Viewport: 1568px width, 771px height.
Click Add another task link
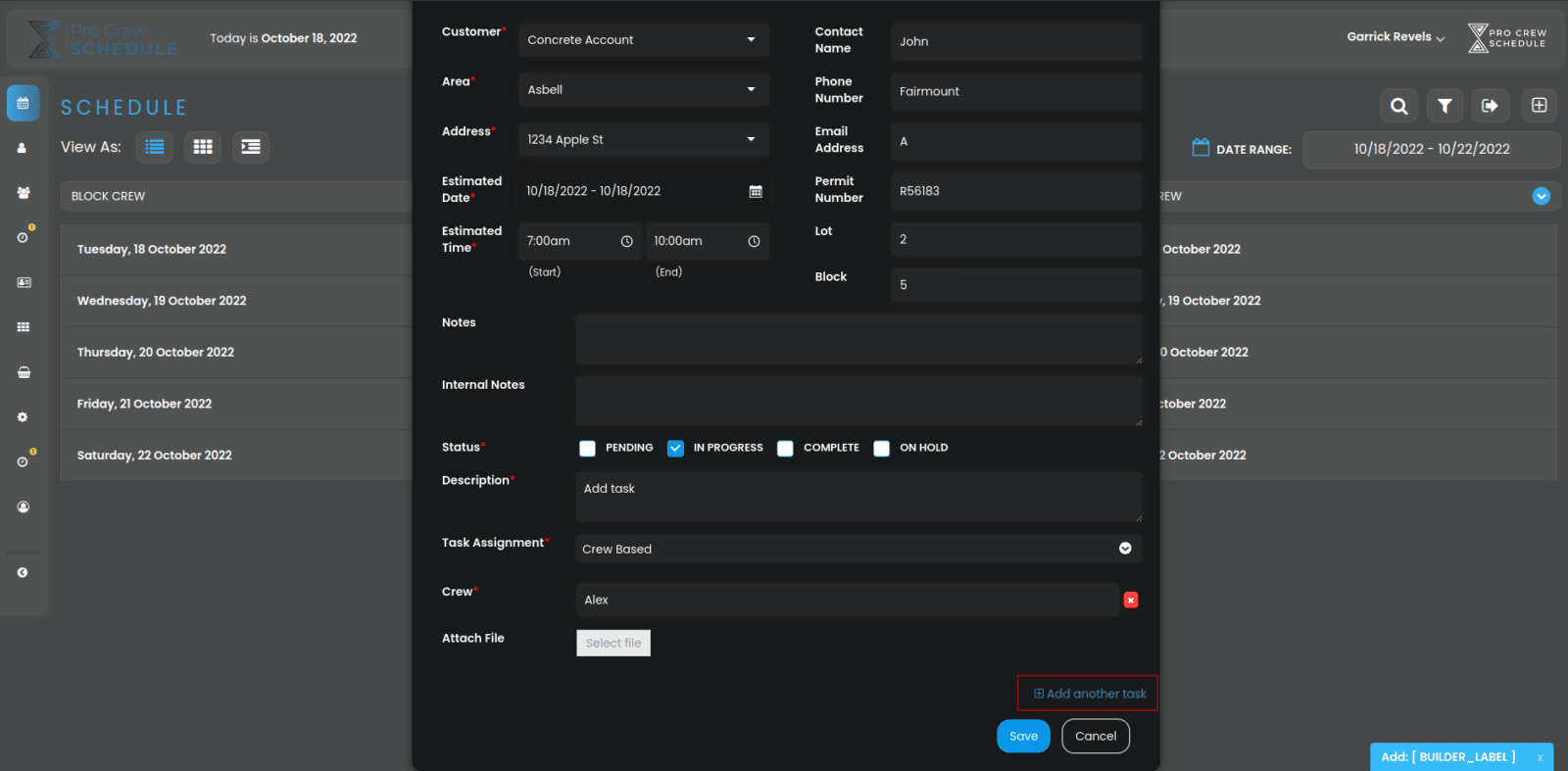point(1089,694)
